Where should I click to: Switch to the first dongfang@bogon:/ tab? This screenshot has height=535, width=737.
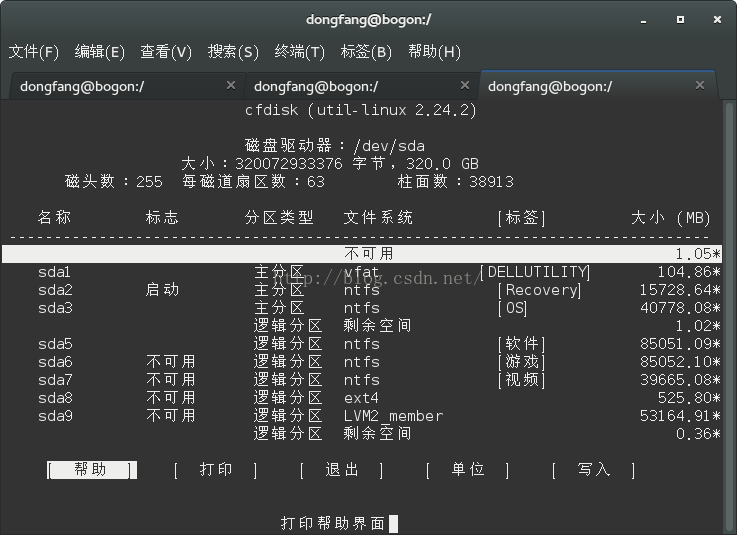click(127, 86)
